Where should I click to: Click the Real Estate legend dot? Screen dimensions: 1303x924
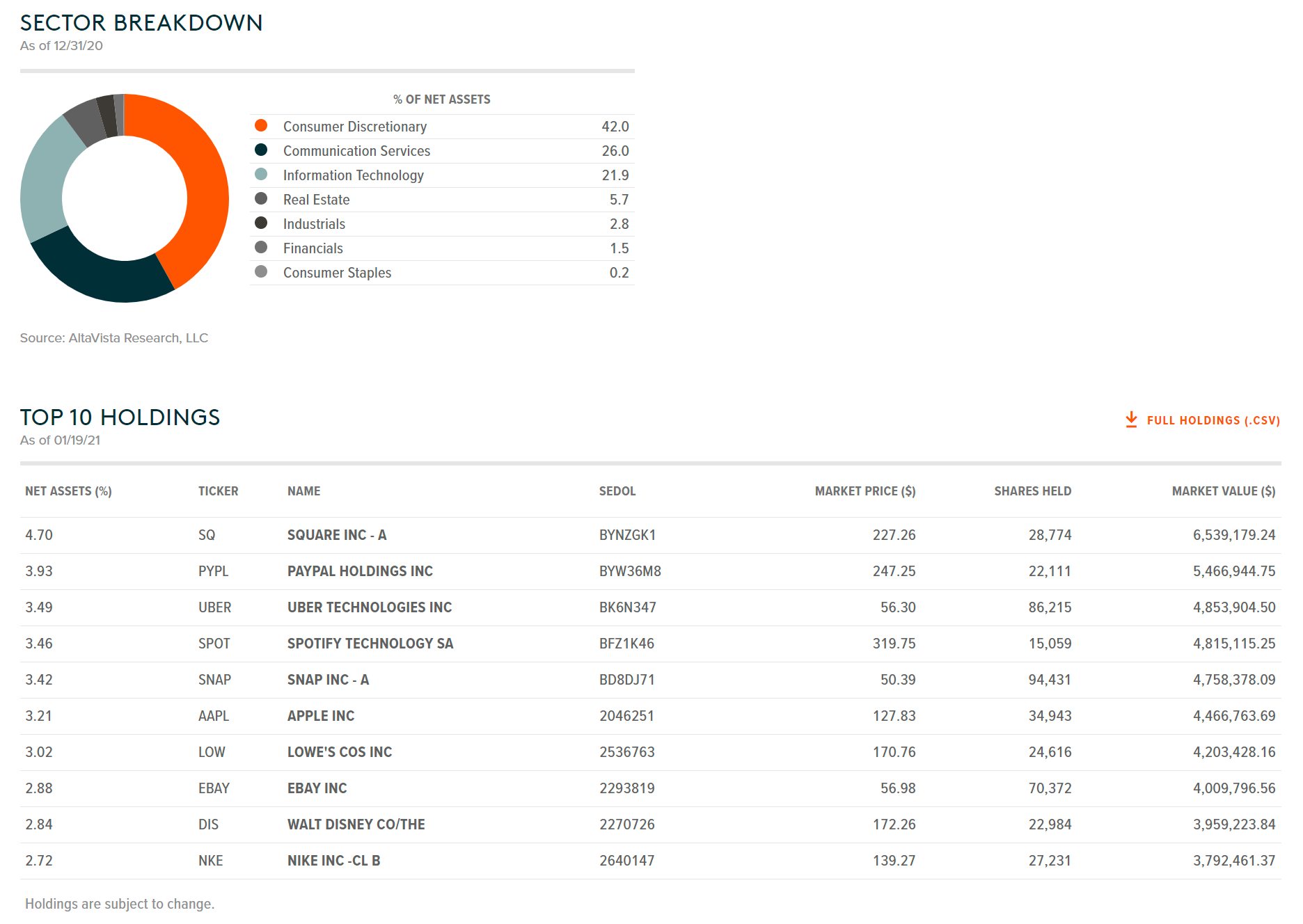(x=261, y=199)
